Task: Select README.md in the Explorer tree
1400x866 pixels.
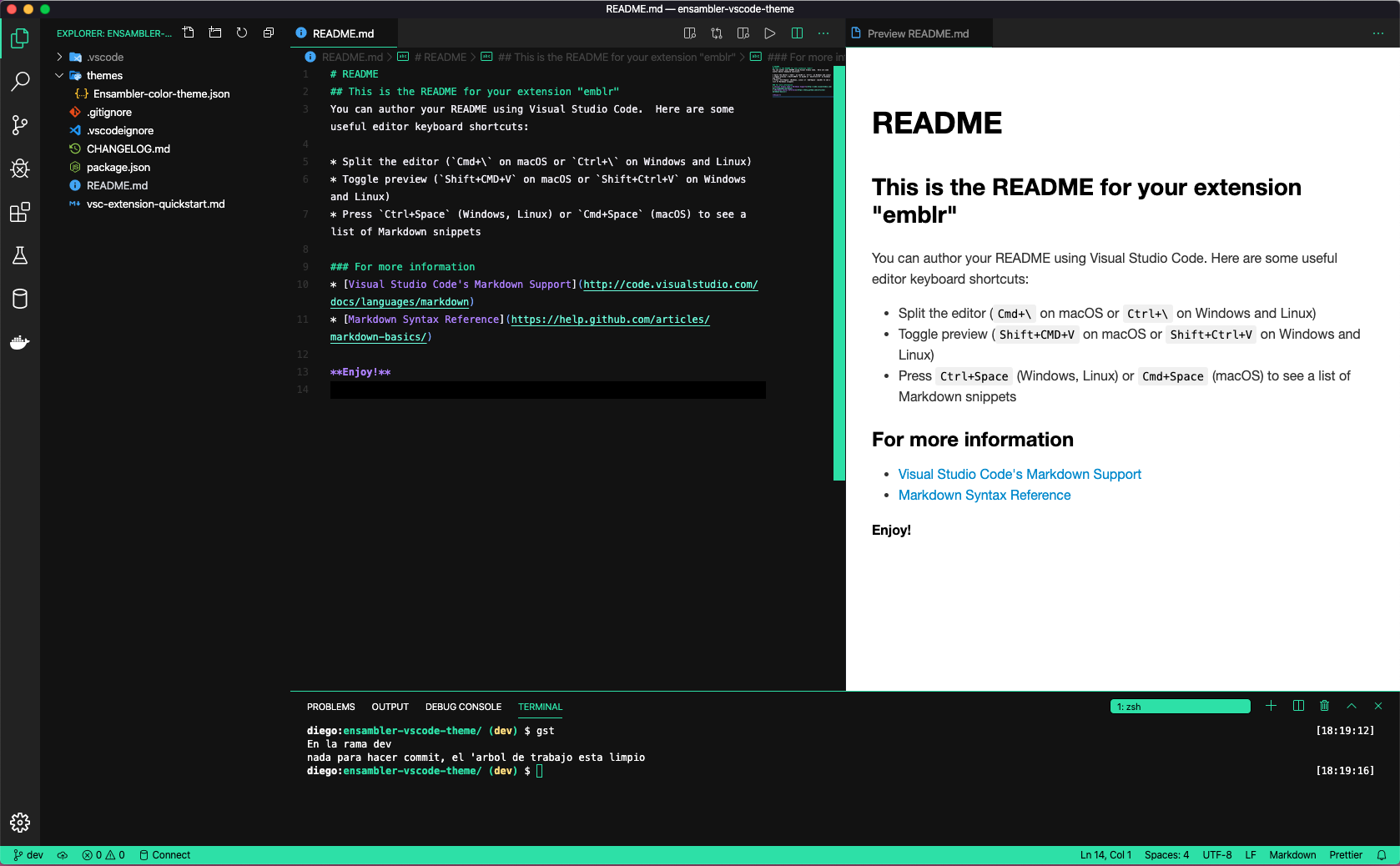Action: pyautogui.click(x=165, y=185)
